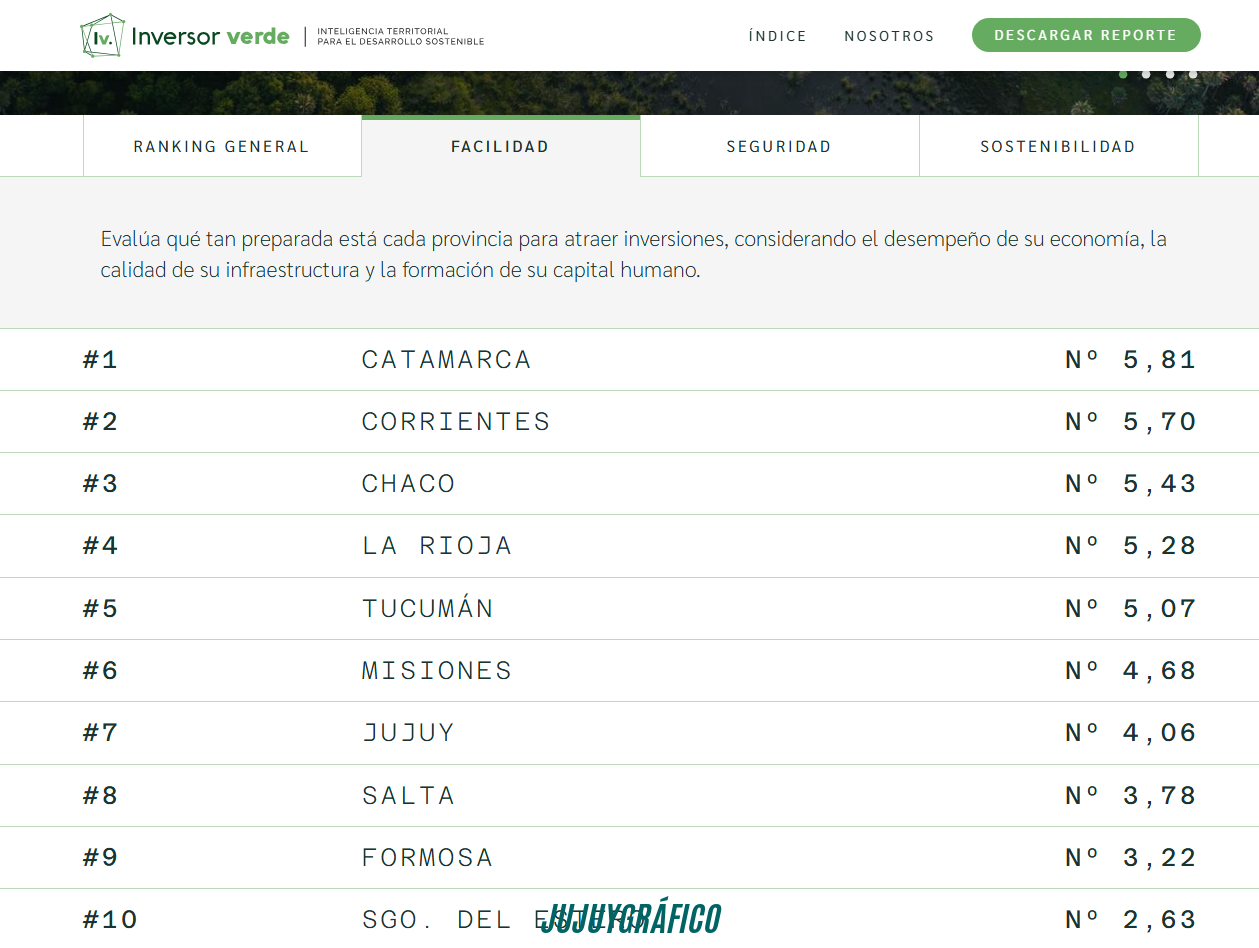Click rank number #10

[110, 919]
